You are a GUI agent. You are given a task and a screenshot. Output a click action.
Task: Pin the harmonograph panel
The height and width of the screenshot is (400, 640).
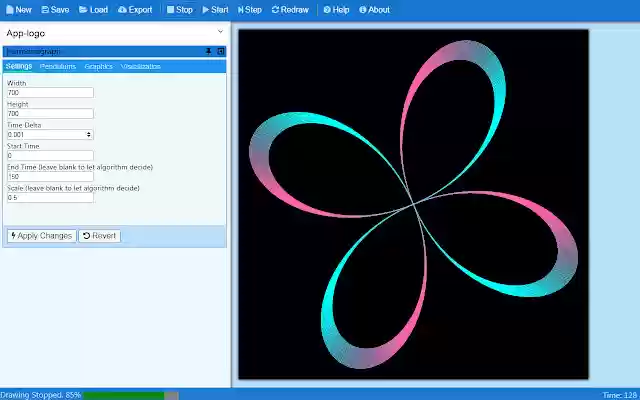point(209,51)
